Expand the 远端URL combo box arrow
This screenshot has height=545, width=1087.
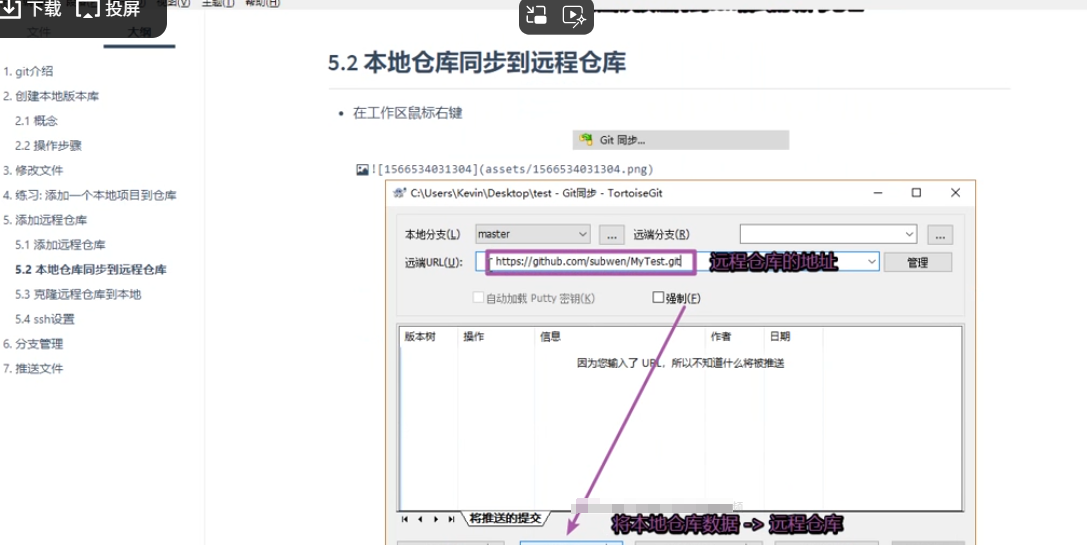tap(872, 262)
